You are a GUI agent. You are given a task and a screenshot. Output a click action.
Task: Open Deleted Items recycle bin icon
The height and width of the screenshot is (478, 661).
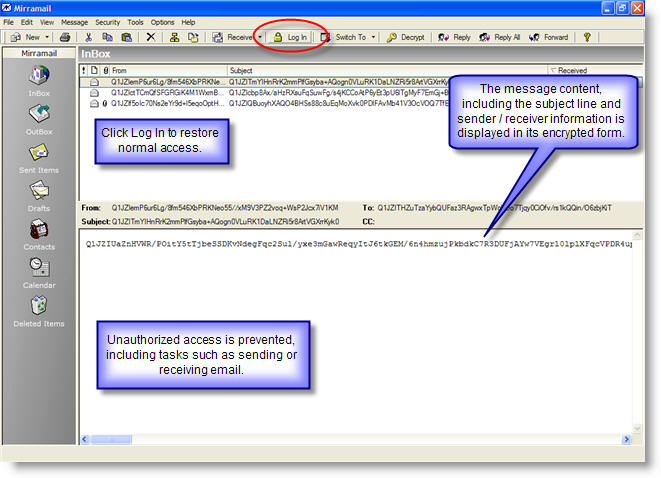(x=39, y=306)
